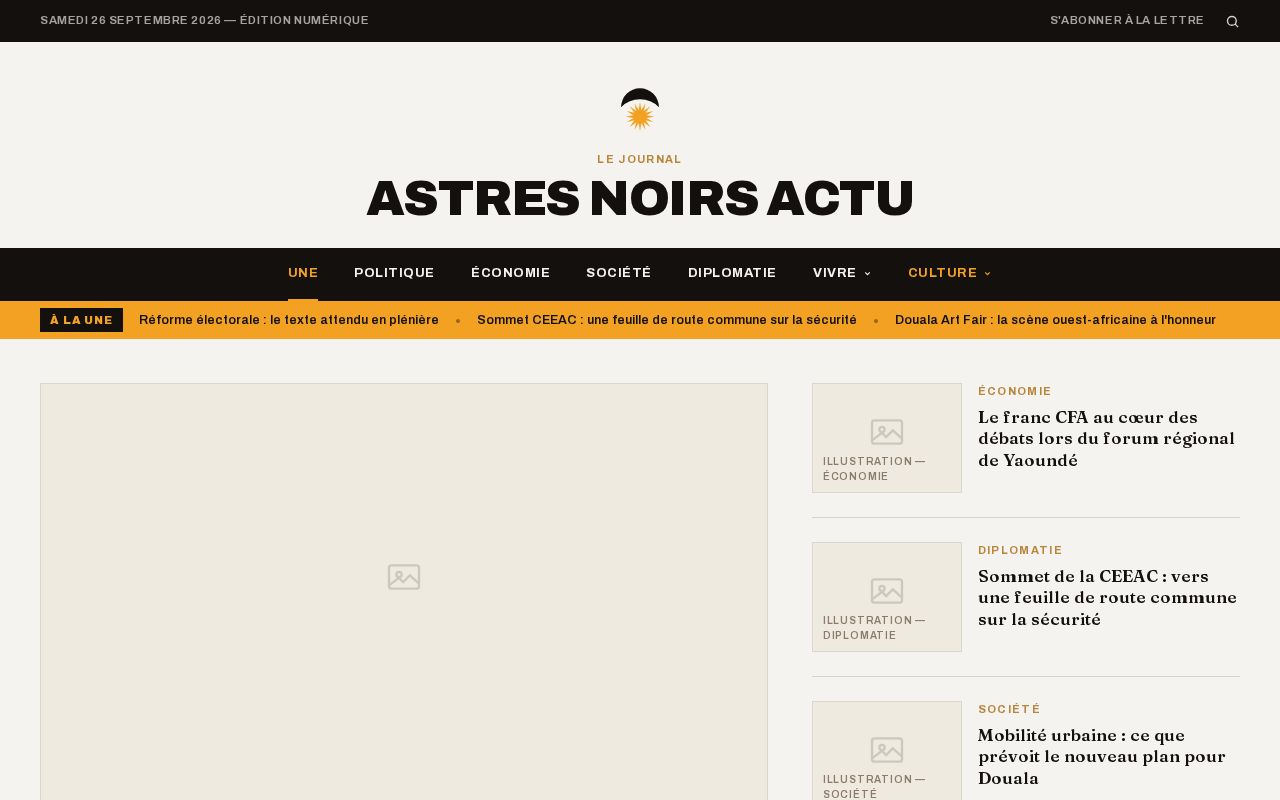Click the Astres Noirs Actu site title
The image size is (1280, 800).
point(640,198)
